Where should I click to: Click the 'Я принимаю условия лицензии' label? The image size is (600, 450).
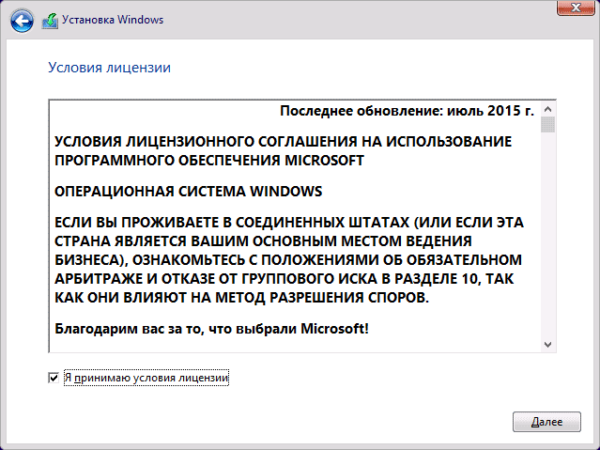[146, 378]
